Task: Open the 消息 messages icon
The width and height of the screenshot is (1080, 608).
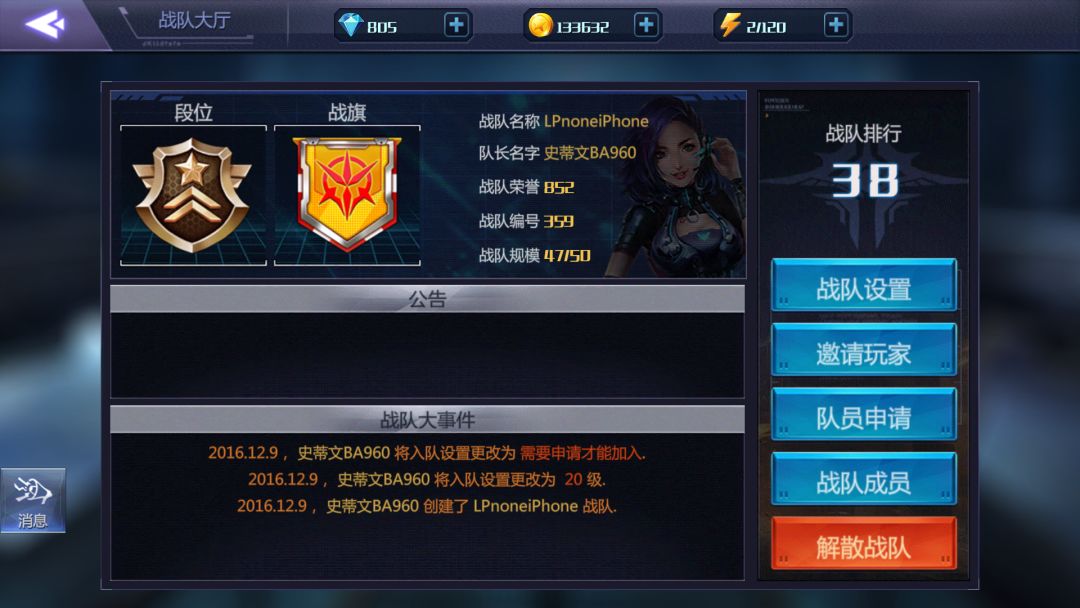Action: [33, 500]
